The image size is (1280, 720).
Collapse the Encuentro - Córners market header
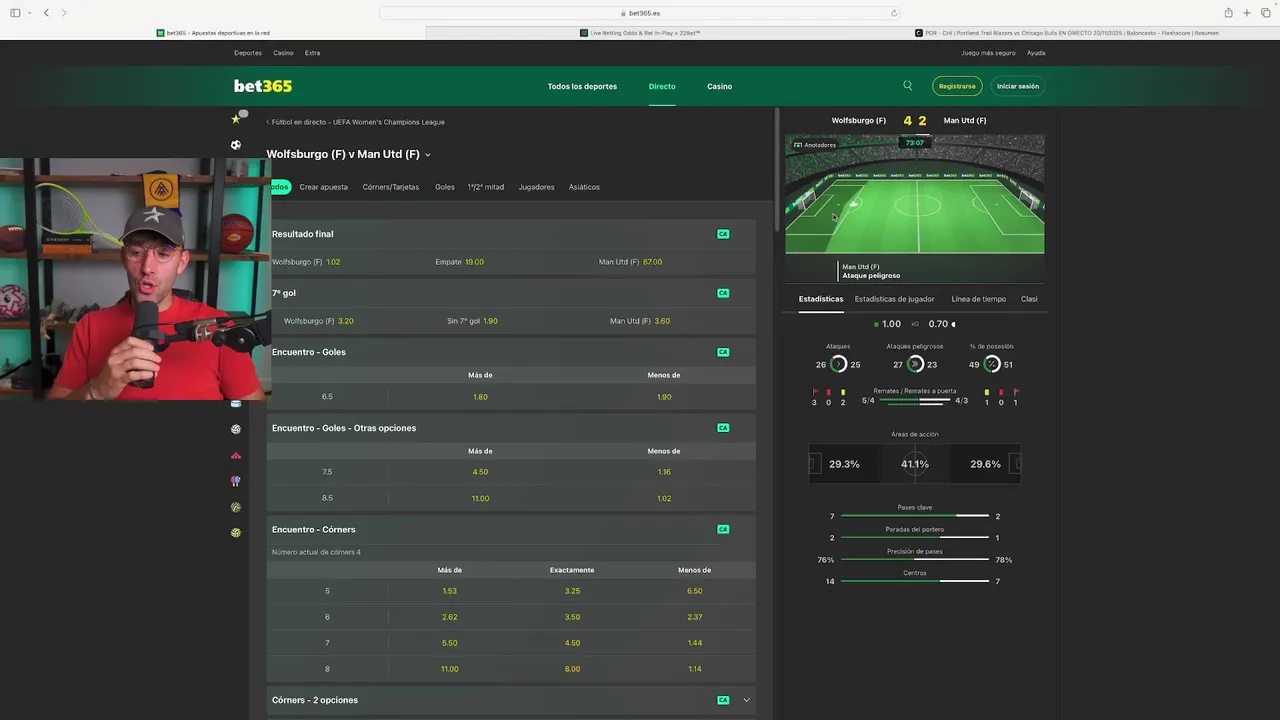(x=511, y=529)
